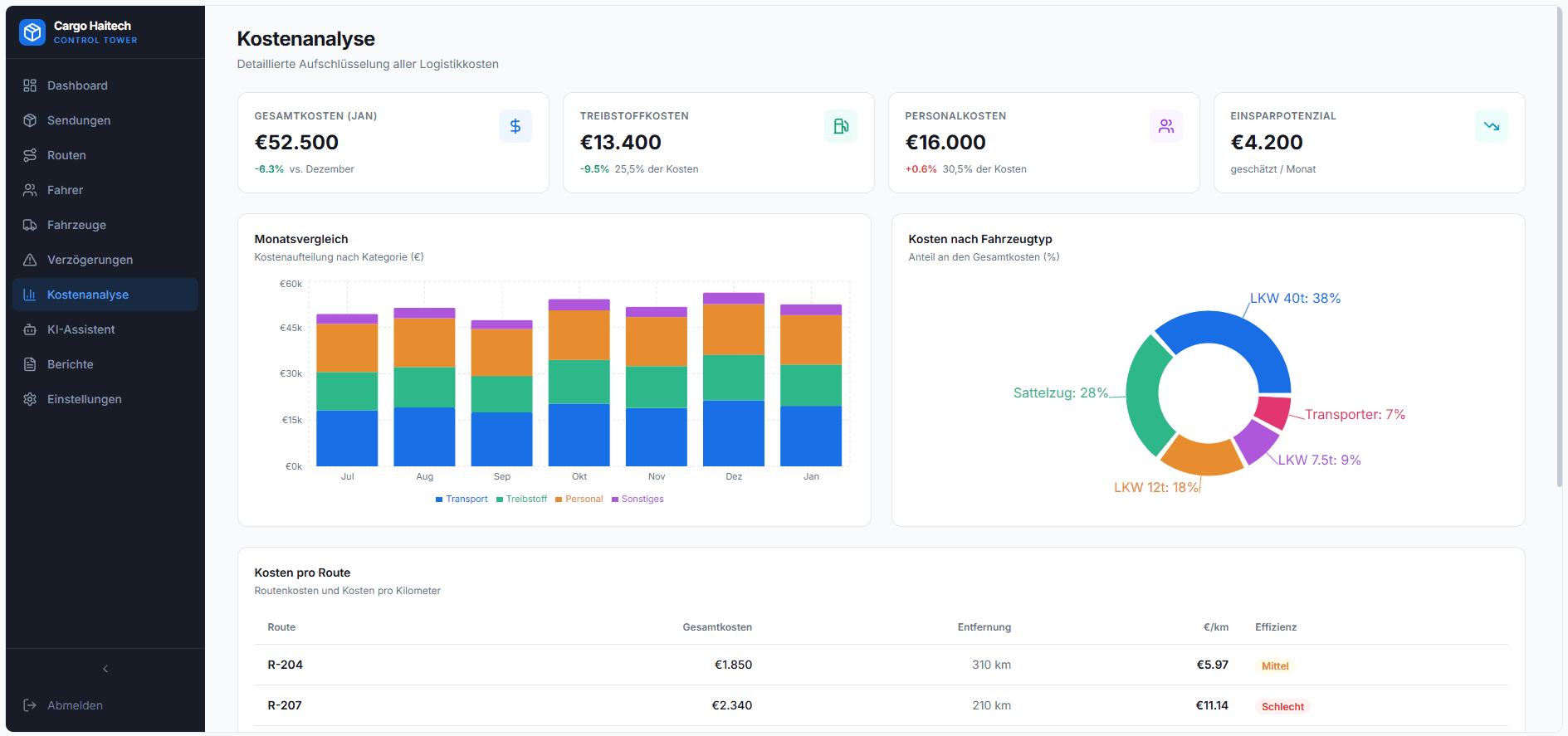Open Verzögerungen in the sidebar
The height and width of the screenshot is (736, 1568).
coord(105,260)
